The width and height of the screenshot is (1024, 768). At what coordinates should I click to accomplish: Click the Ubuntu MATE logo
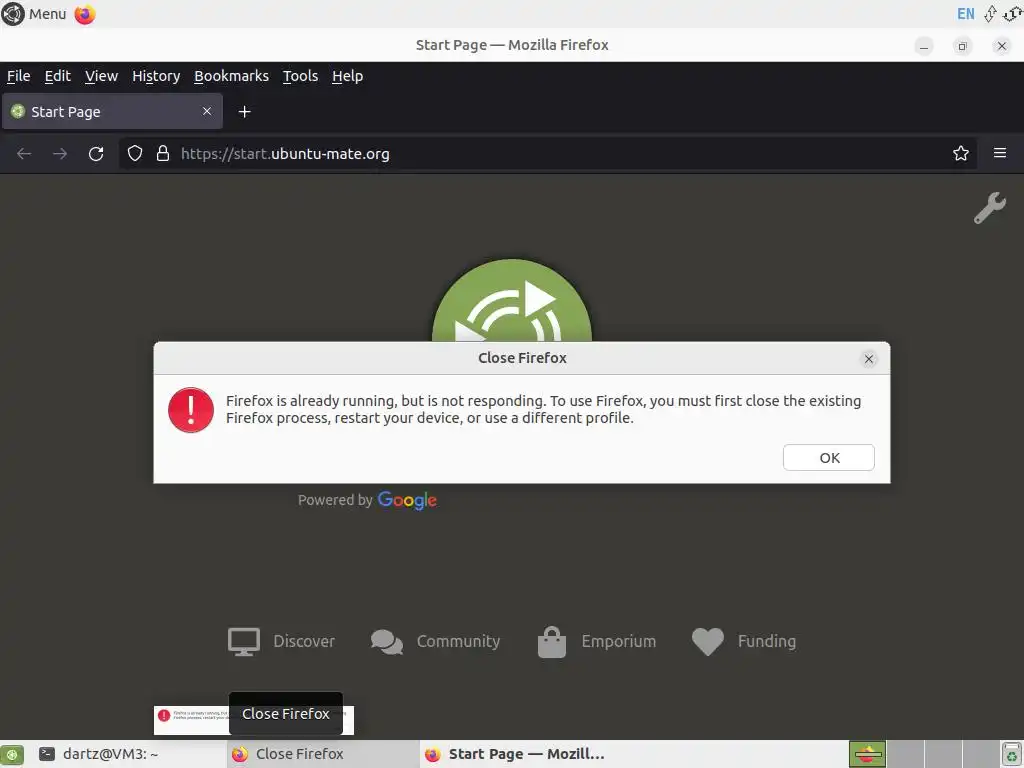512,300
